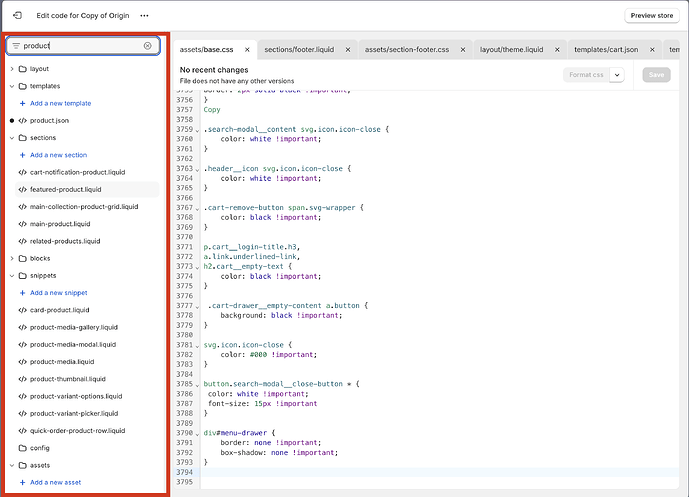Close the sections/footer.liquid tab
Screen dimensions: 689x497
(348, 49)
